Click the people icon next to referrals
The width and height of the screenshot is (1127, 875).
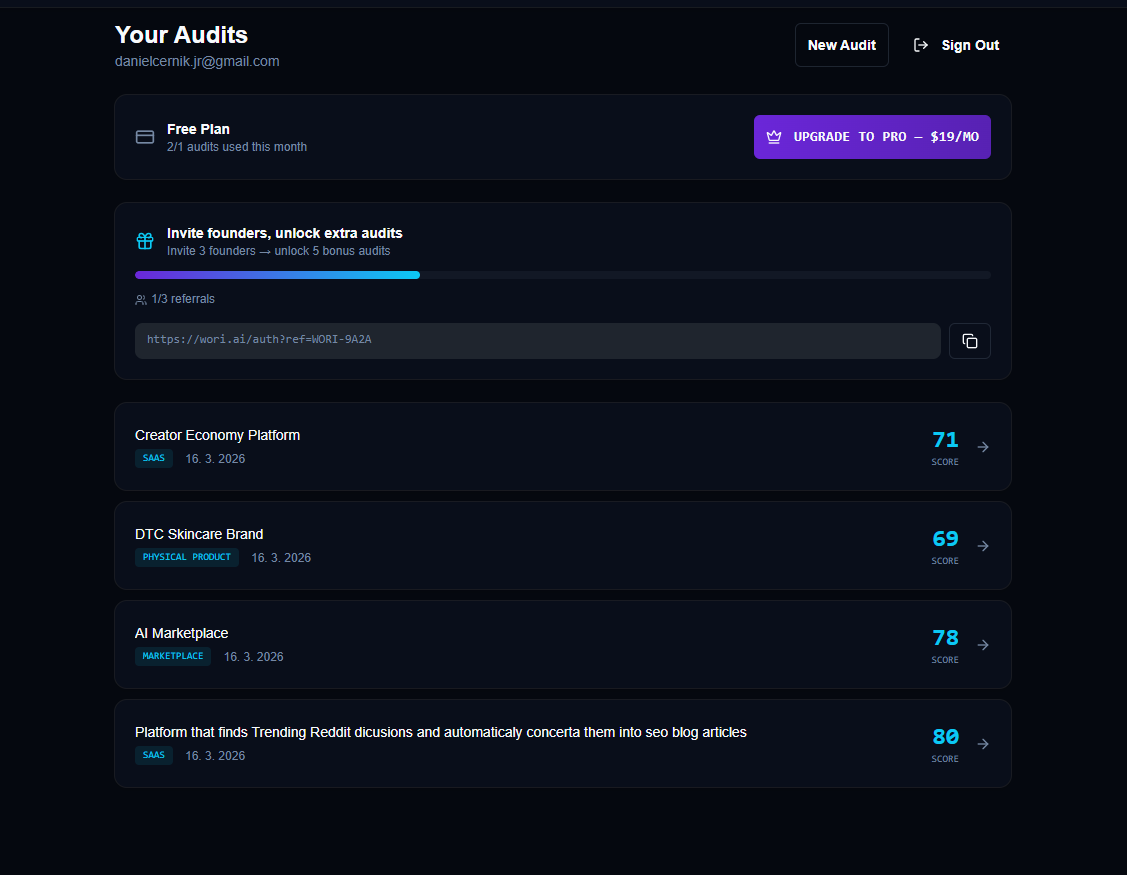click(x=141, y=300)
